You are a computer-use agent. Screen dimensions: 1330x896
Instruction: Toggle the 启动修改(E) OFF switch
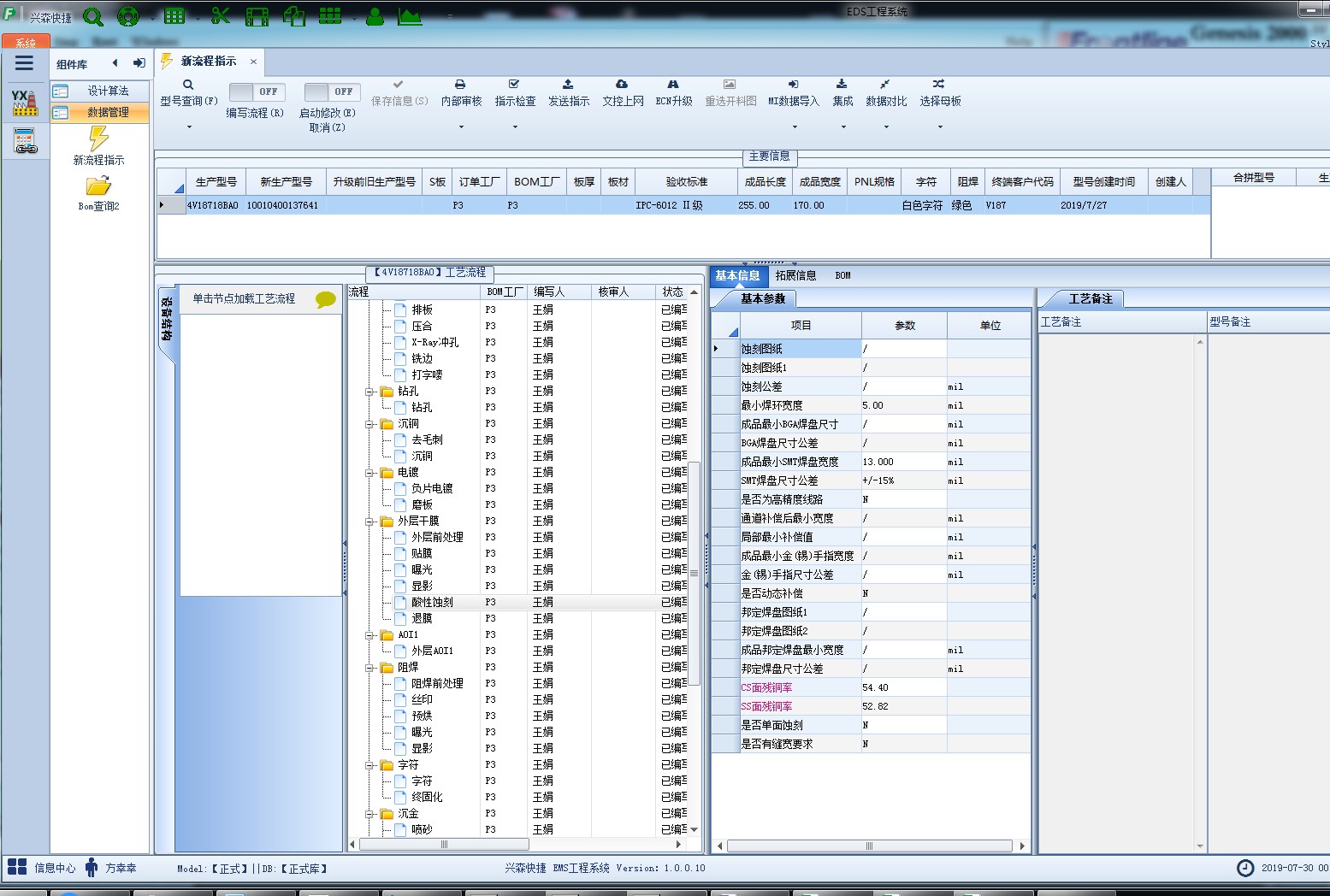click(332, 91)
